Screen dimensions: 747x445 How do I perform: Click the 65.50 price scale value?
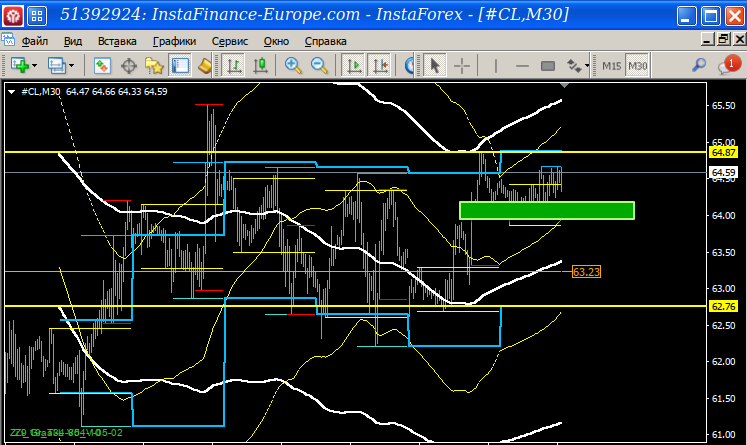pos(723,106)
